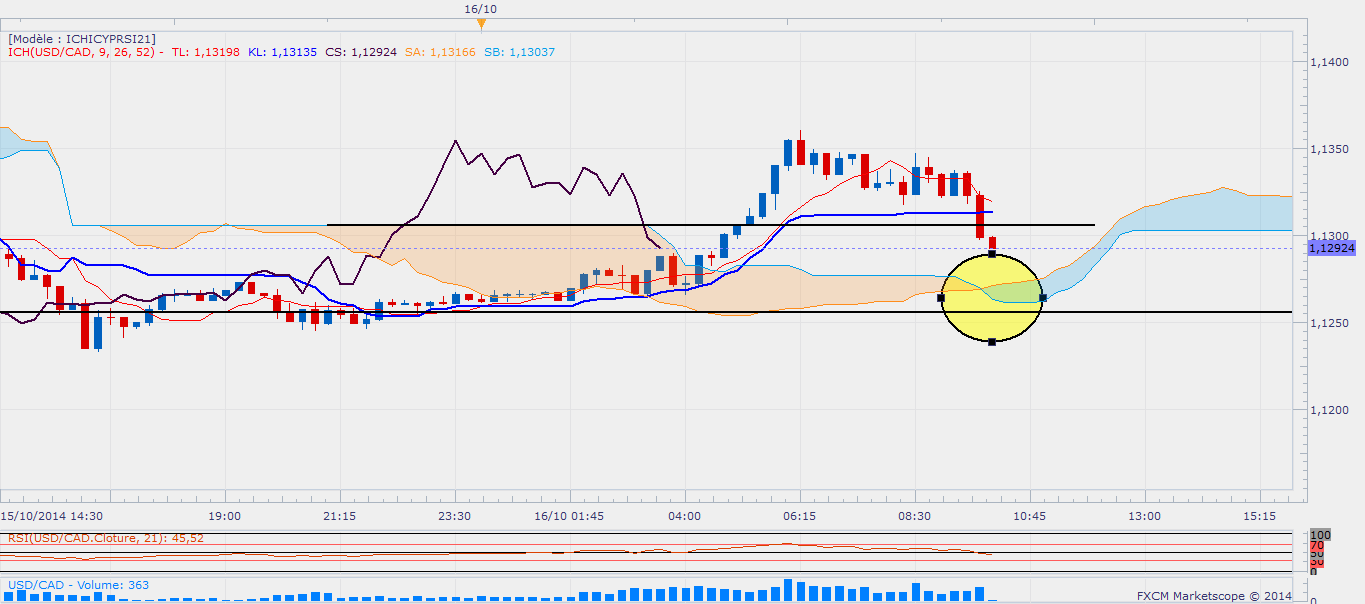Click the 19:00 time axis label

(225, 516)
